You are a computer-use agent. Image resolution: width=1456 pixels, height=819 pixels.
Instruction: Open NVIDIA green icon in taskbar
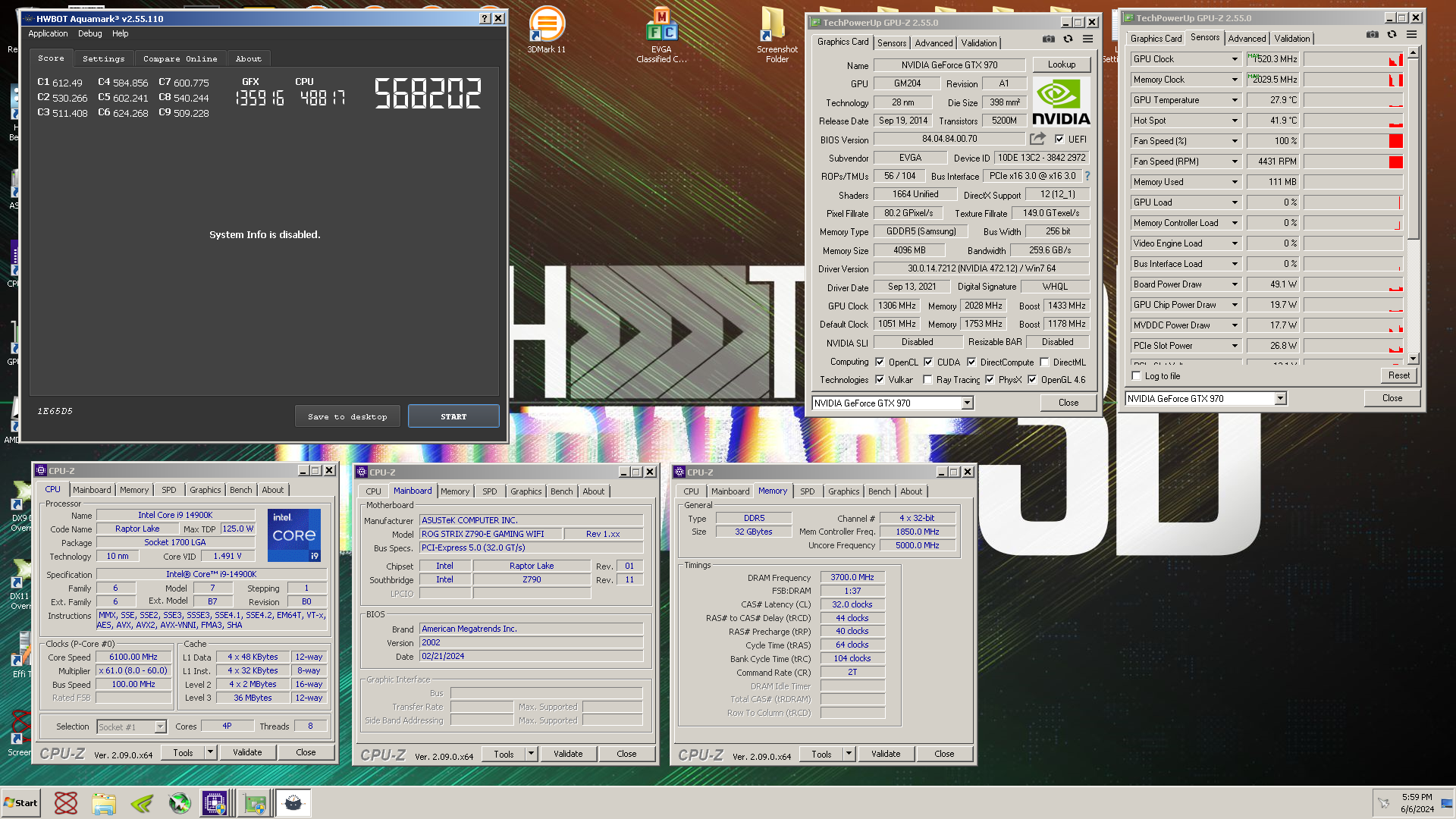[x=142, y=803]
